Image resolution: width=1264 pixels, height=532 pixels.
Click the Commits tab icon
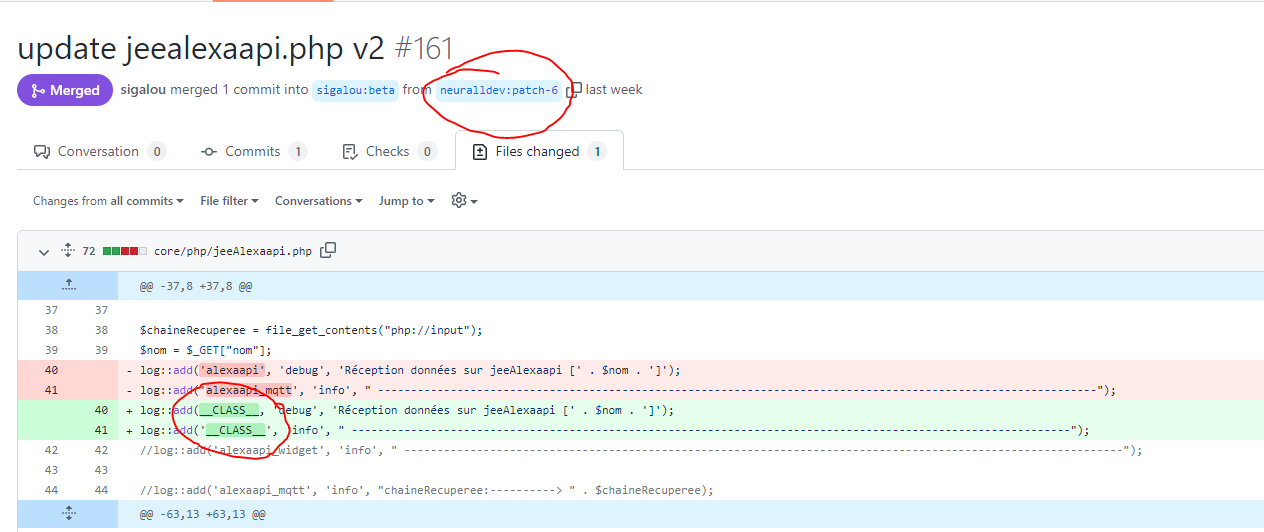click(209, 152)
